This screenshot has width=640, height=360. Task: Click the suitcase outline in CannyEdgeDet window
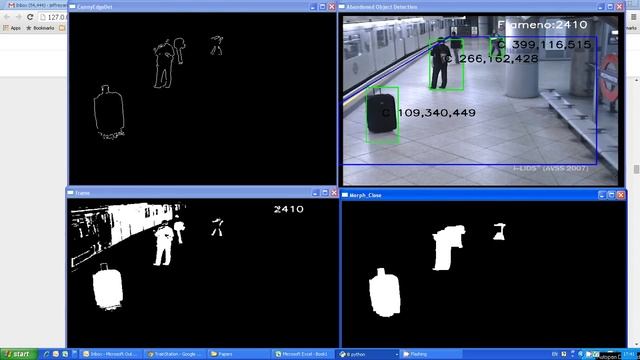tap(109, 112)
